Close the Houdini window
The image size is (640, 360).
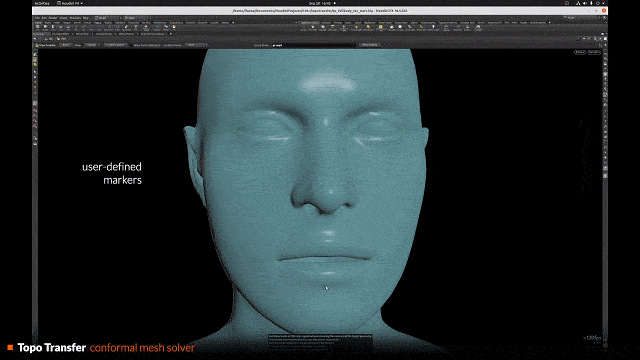click(604, 11)
